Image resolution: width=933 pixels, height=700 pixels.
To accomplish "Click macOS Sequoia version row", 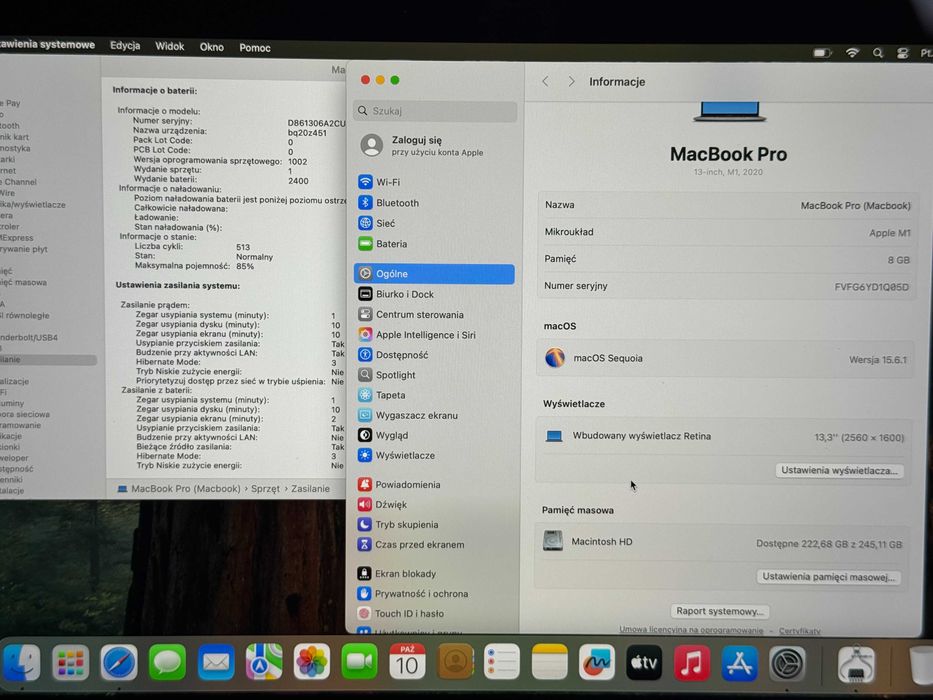I will click(x=724, y=358).
